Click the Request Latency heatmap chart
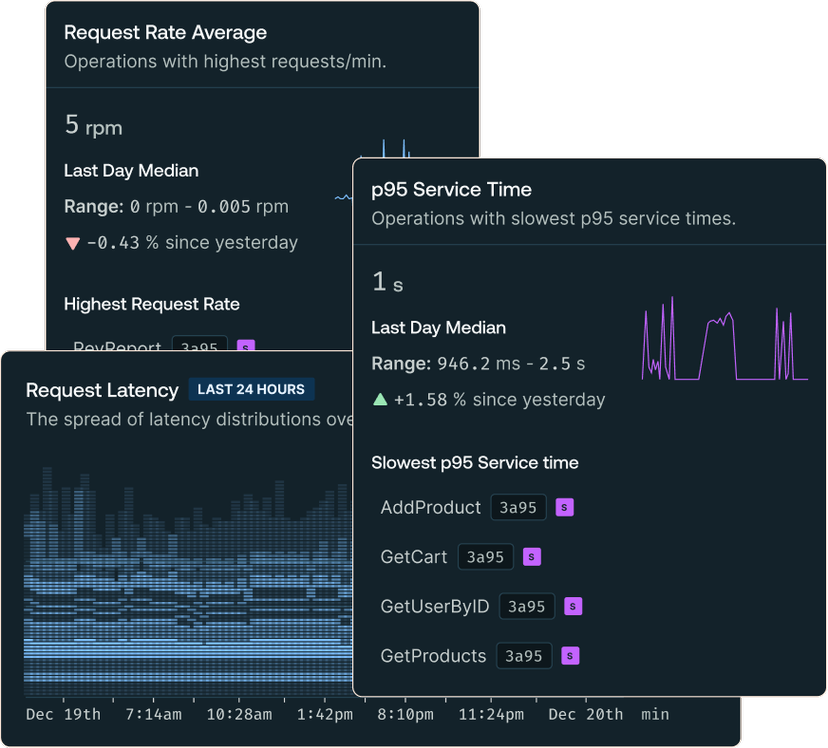Image resolution: width=828 pixels, height=748 pixels. pyautogui.click(x=188, y=580)
